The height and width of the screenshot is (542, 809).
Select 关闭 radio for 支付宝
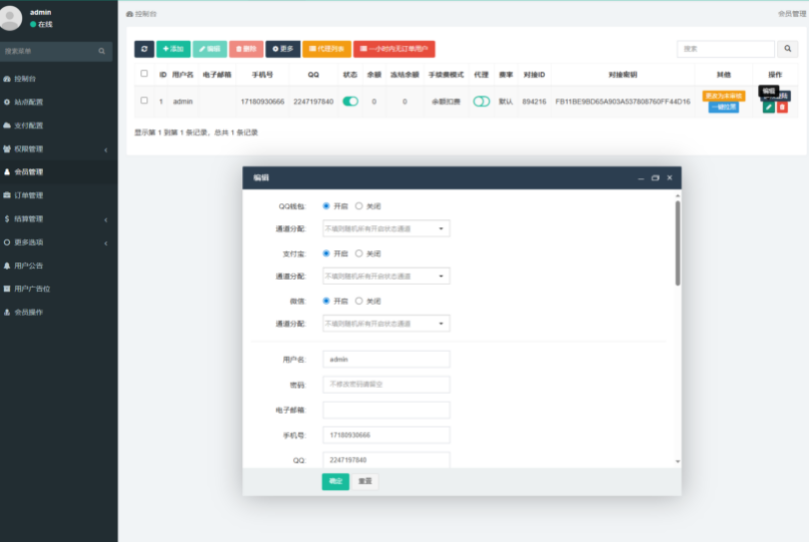pos(359,253)
